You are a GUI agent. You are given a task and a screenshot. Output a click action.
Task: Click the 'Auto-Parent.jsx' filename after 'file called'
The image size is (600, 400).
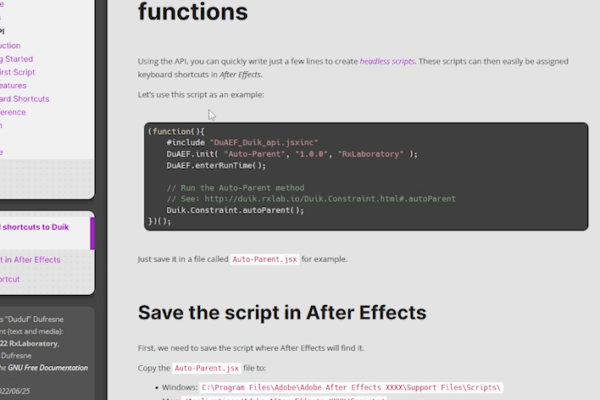(x=264, y=259)
